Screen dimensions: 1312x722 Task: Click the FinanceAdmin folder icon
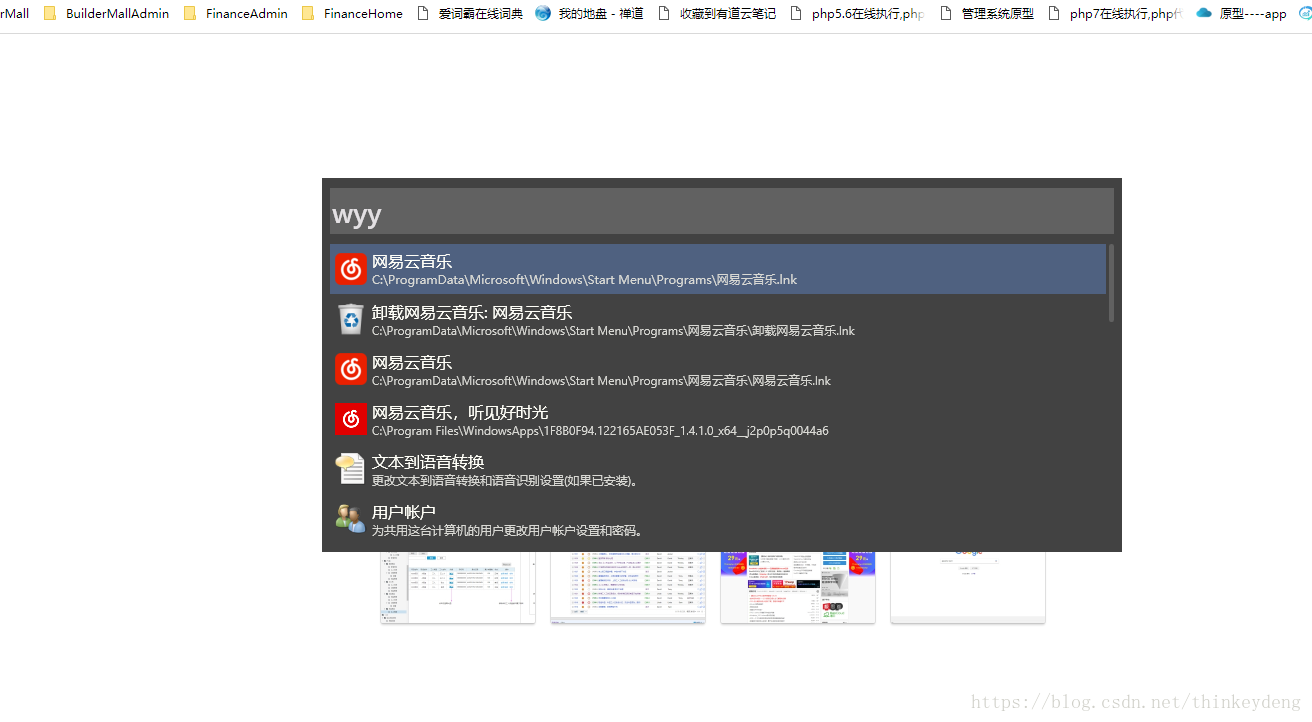point(190,13)
